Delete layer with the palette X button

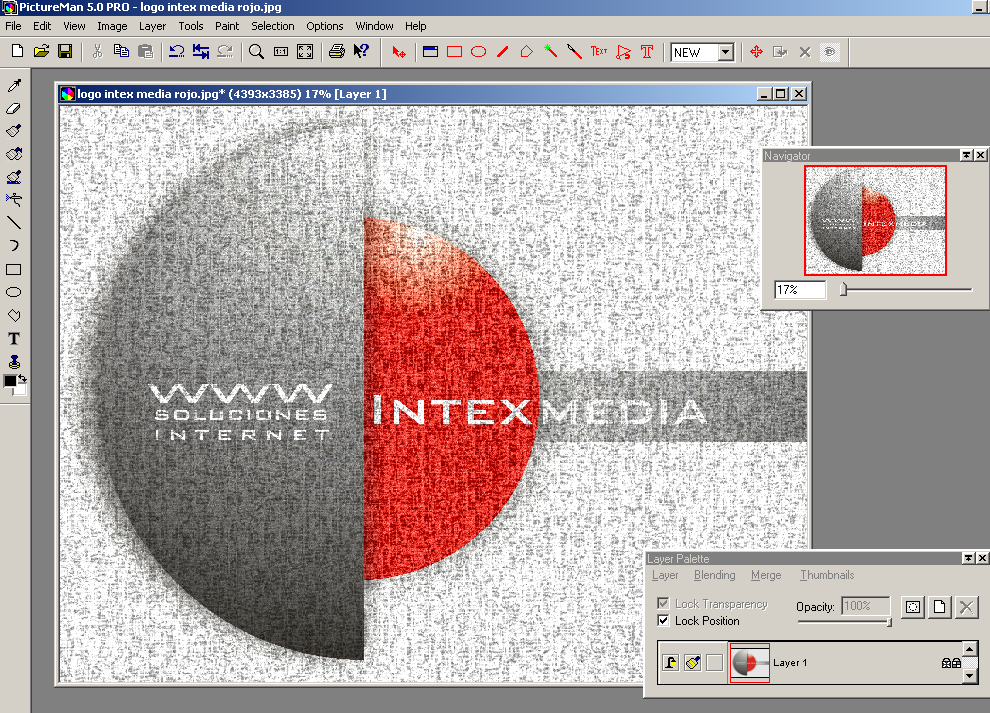coord(966,608)
